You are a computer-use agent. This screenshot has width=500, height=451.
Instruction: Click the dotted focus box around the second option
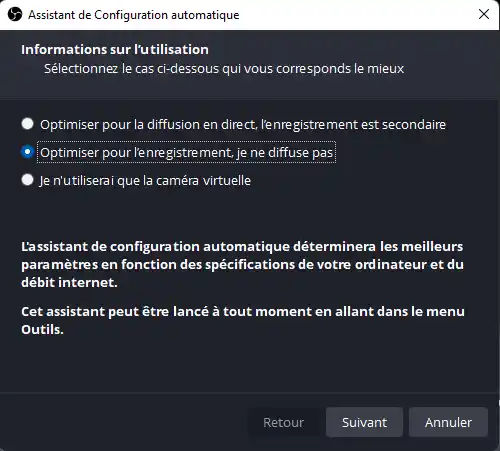click(x=186, y=152)
